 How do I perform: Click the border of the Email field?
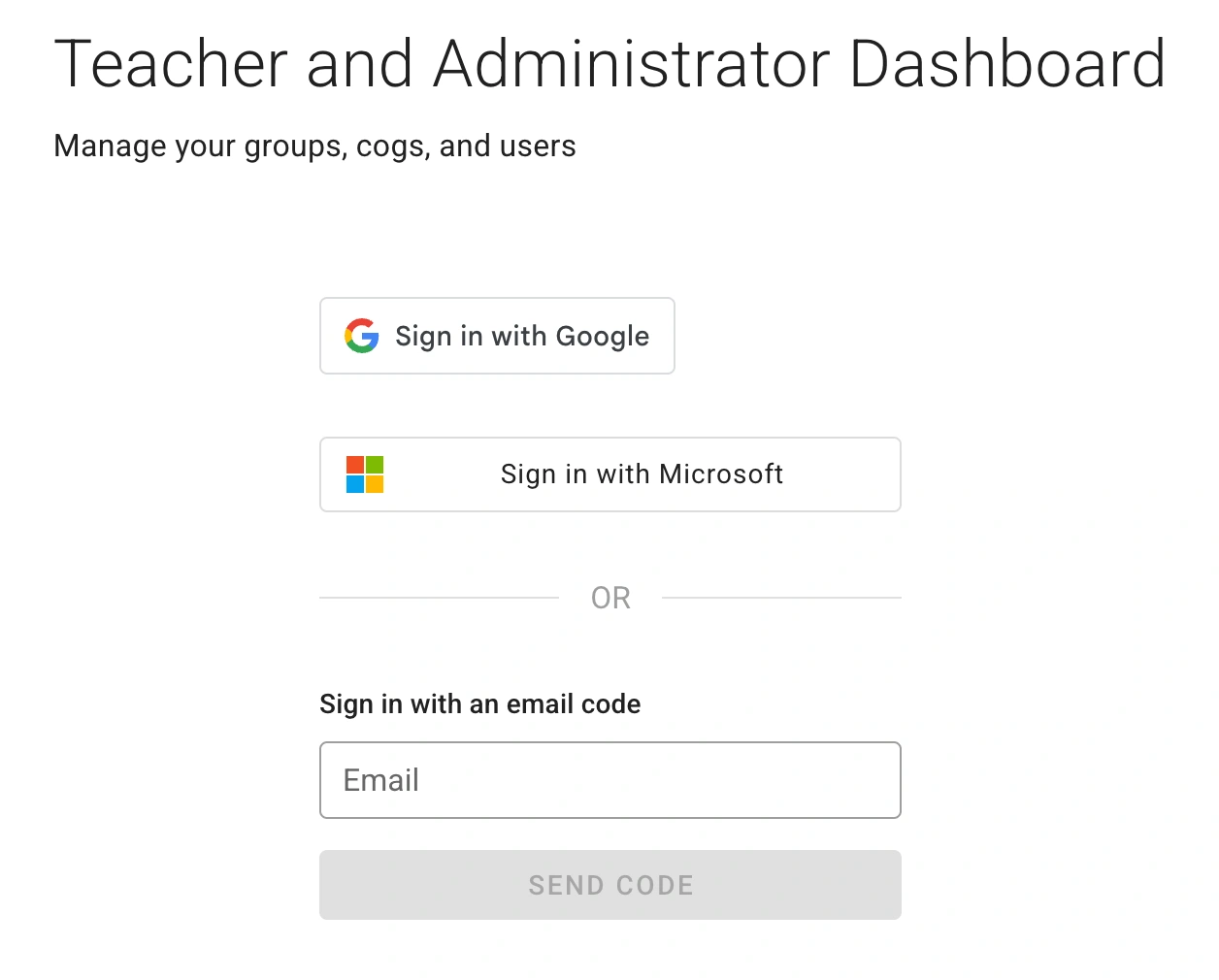coord(609,744)
